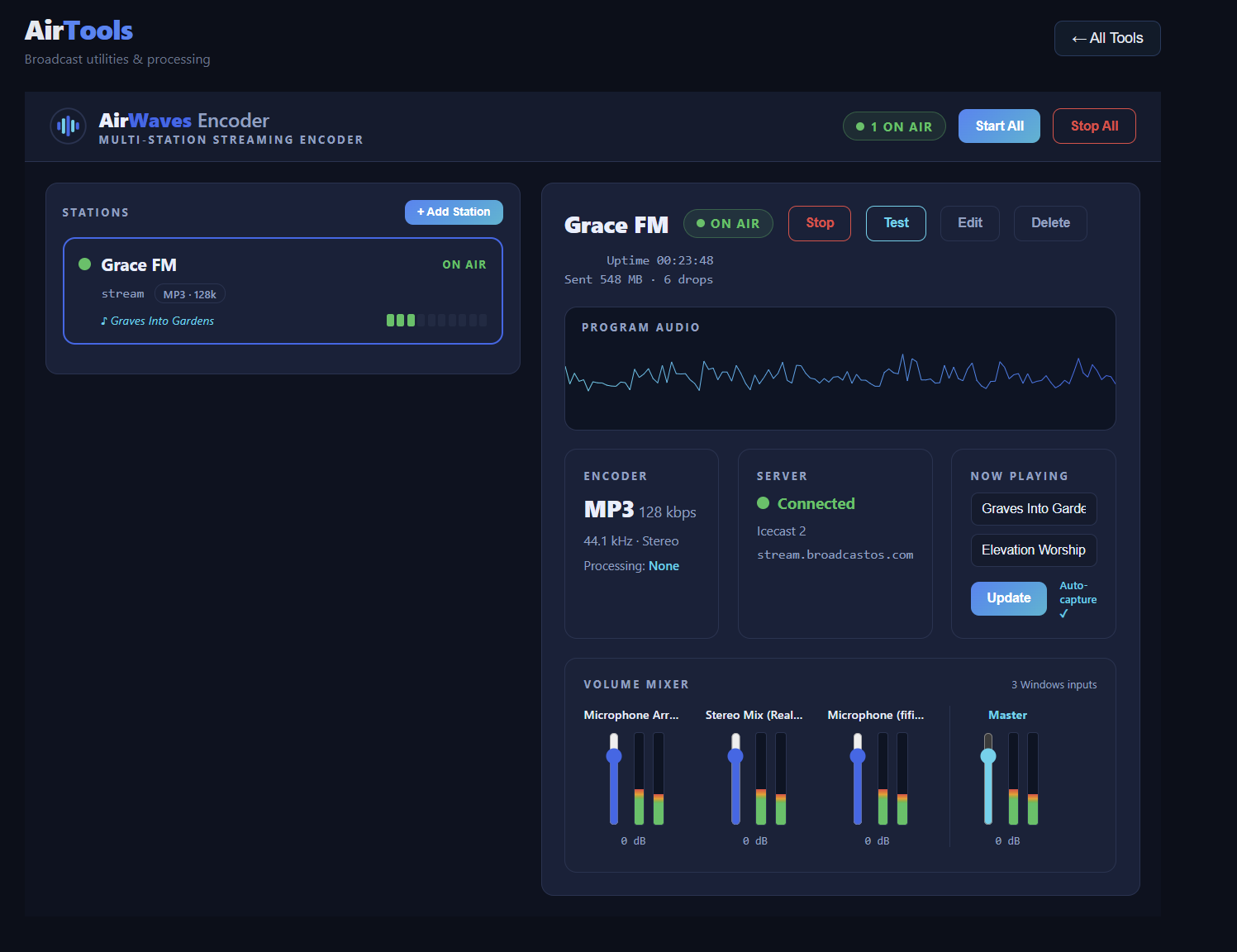Click the Stop All button
The image size is (1237, 952).
[x=1094, y=126]
